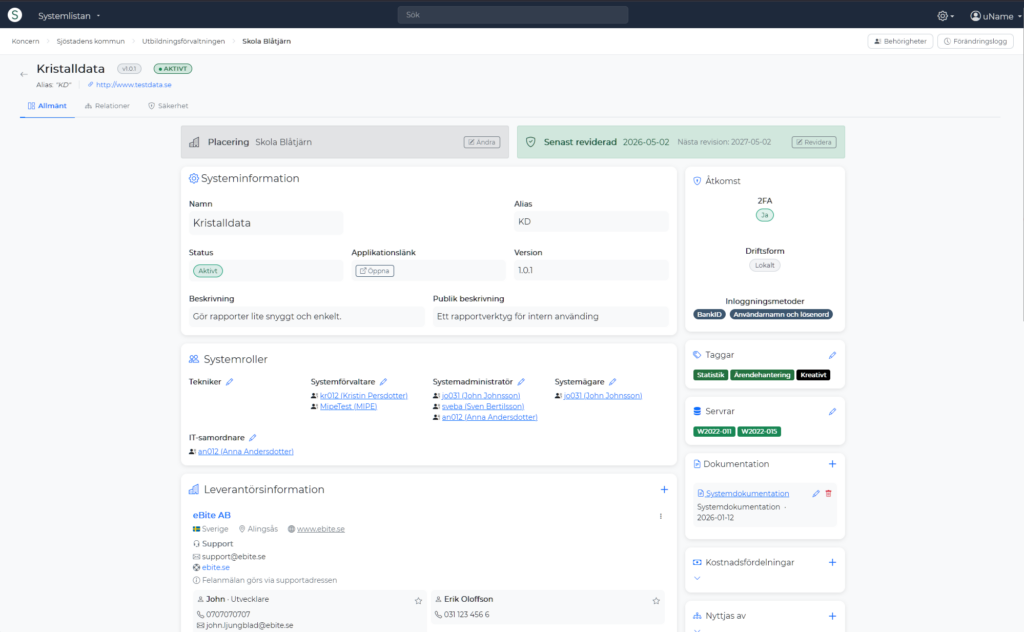Click the W2022-011 server tag

tap(714, 432)
